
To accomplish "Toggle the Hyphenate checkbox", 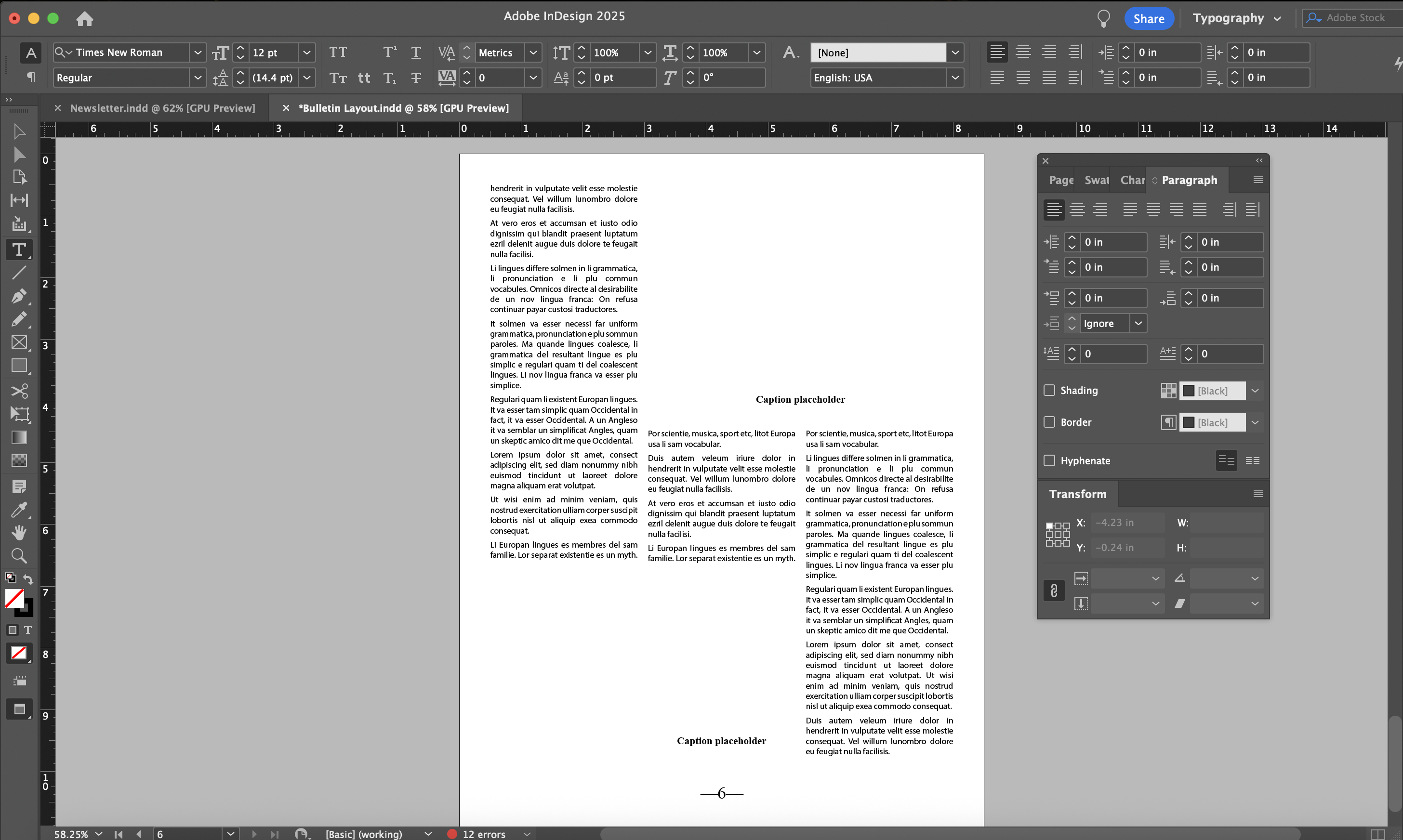I will coord(1049,461).
